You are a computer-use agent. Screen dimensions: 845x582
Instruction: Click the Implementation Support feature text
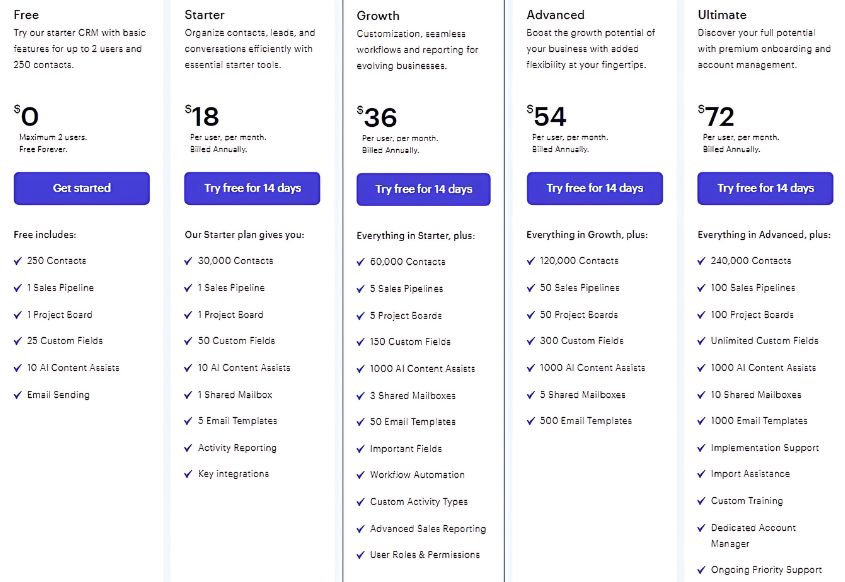click(x=765, y=448)
